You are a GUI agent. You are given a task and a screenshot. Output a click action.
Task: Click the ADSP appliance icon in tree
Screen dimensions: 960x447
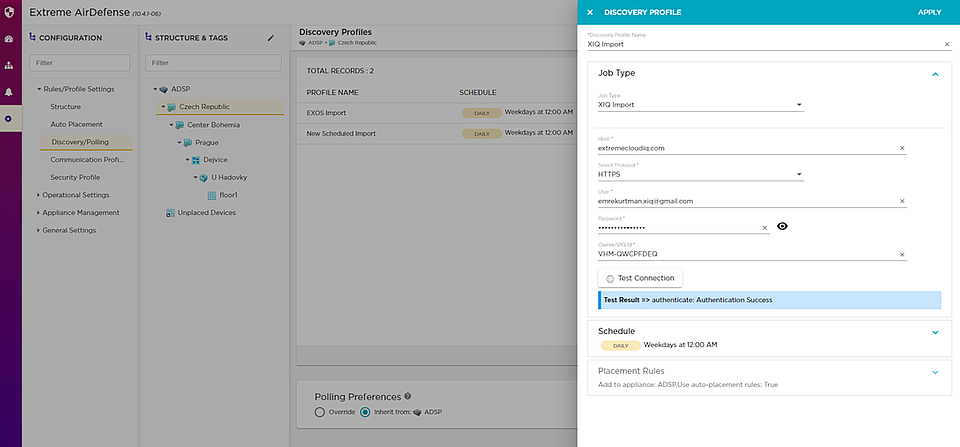coord(163,89)
